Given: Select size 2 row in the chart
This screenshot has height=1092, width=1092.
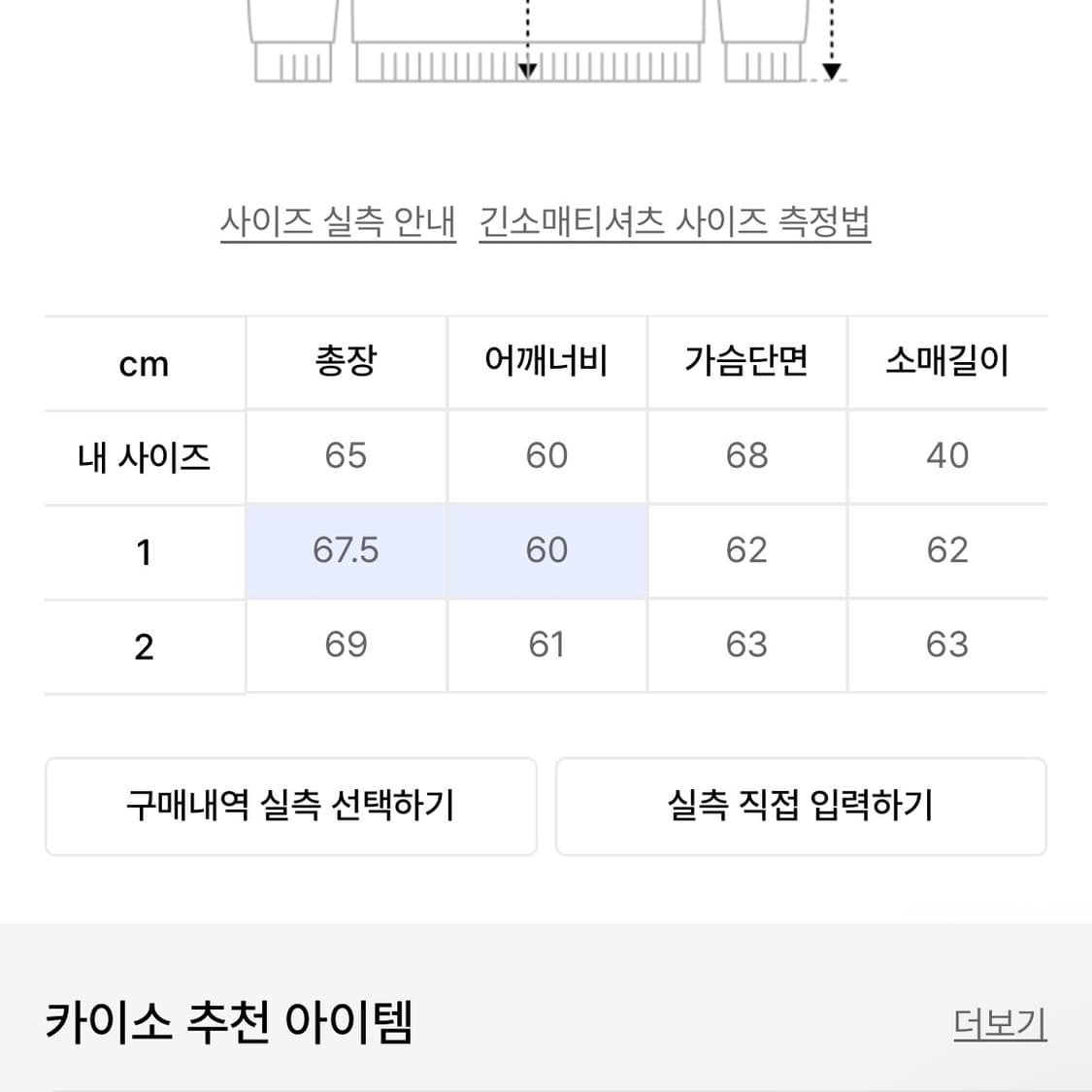Looking at the screenshot, I should [144, 645].
